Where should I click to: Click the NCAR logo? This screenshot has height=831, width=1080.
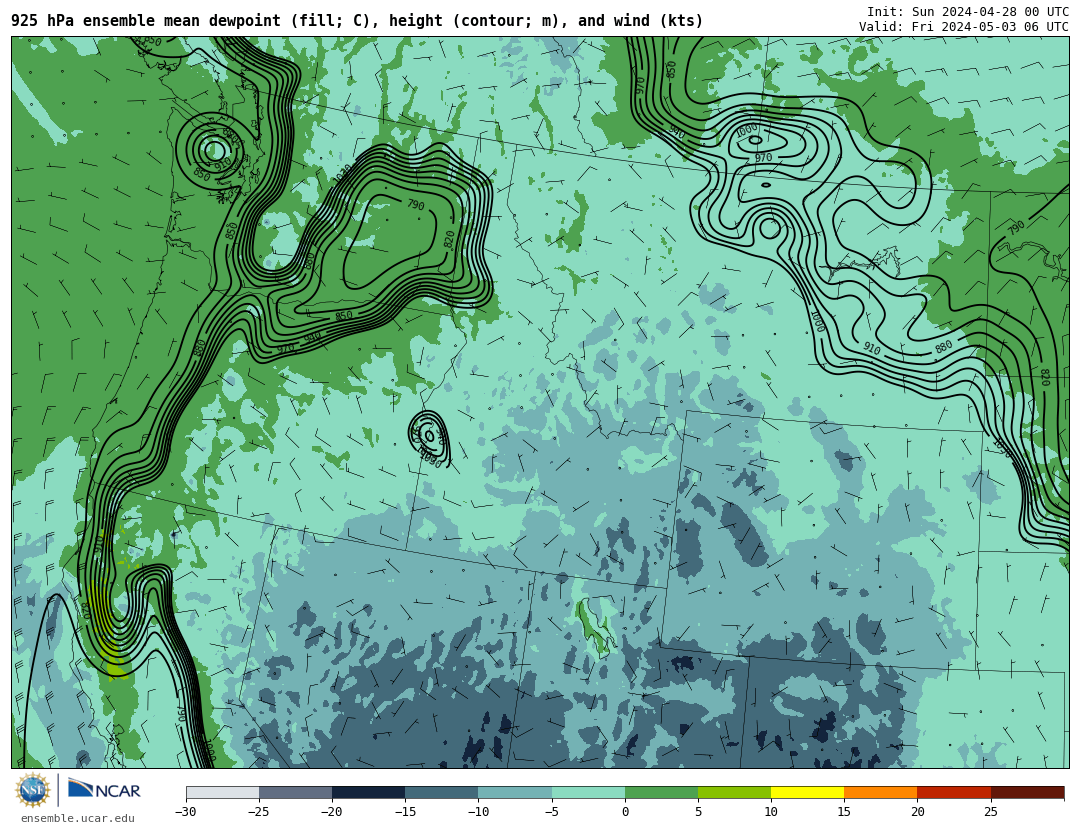(104, 789)
